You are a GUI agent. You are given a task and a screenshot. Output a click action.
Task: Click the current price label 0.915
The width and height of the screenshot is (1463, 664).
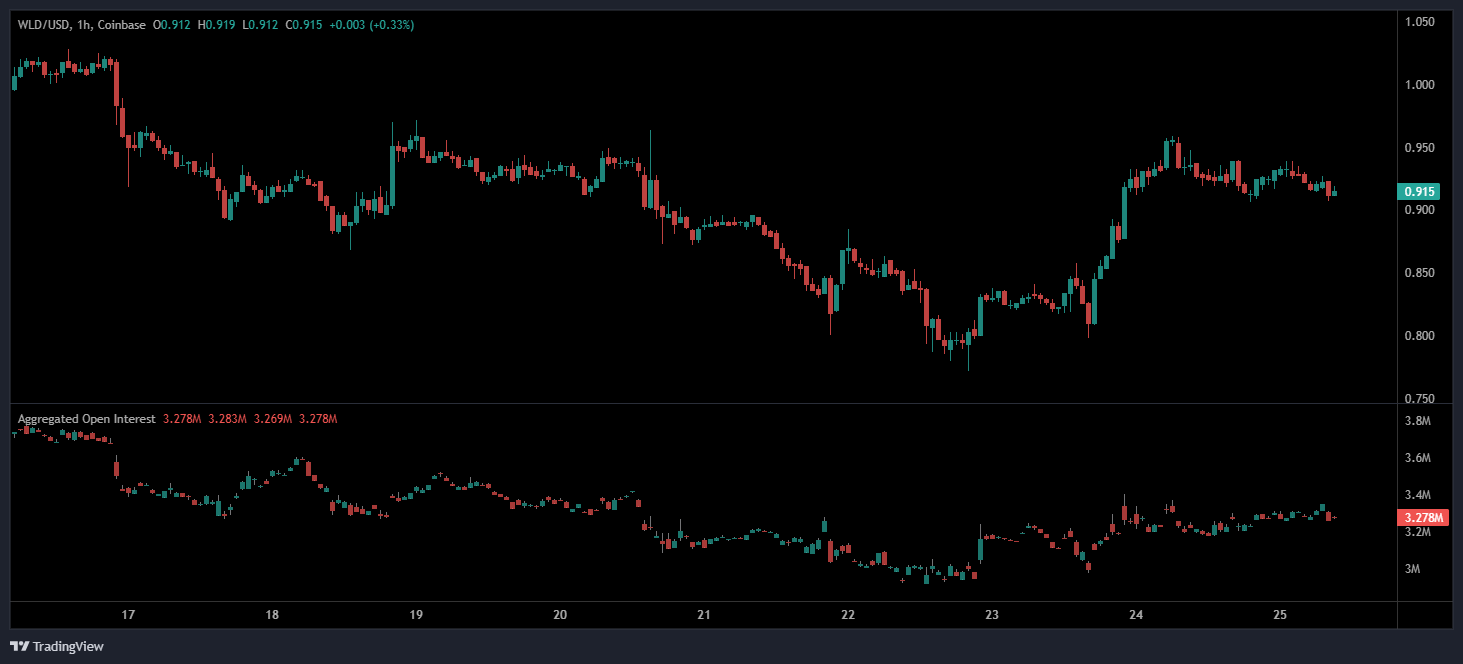coord(1420,192)
